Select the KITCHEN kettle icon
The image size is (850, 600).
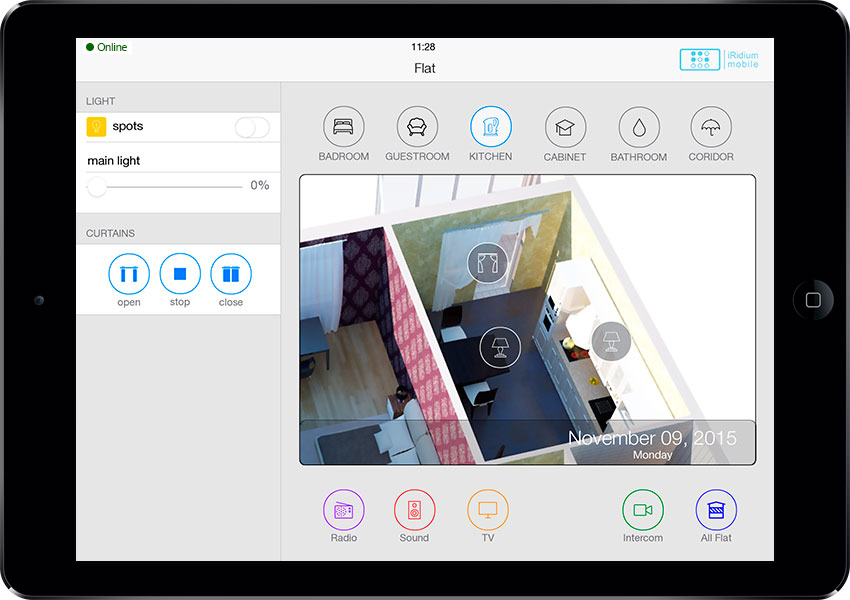(491, 127)
